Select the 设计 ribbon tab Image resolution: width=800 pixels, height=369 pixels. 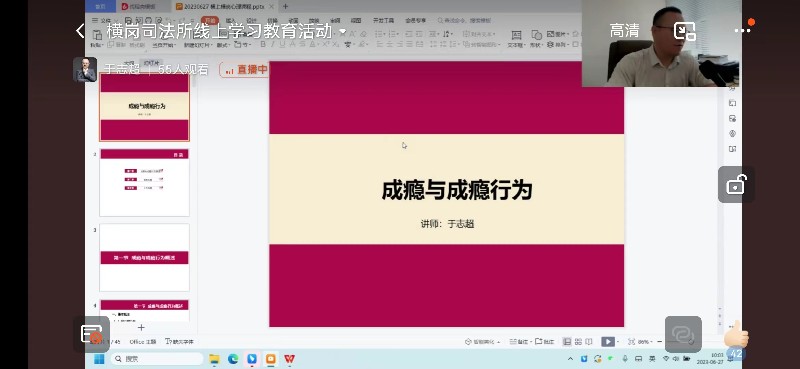(x=251, y=20)
